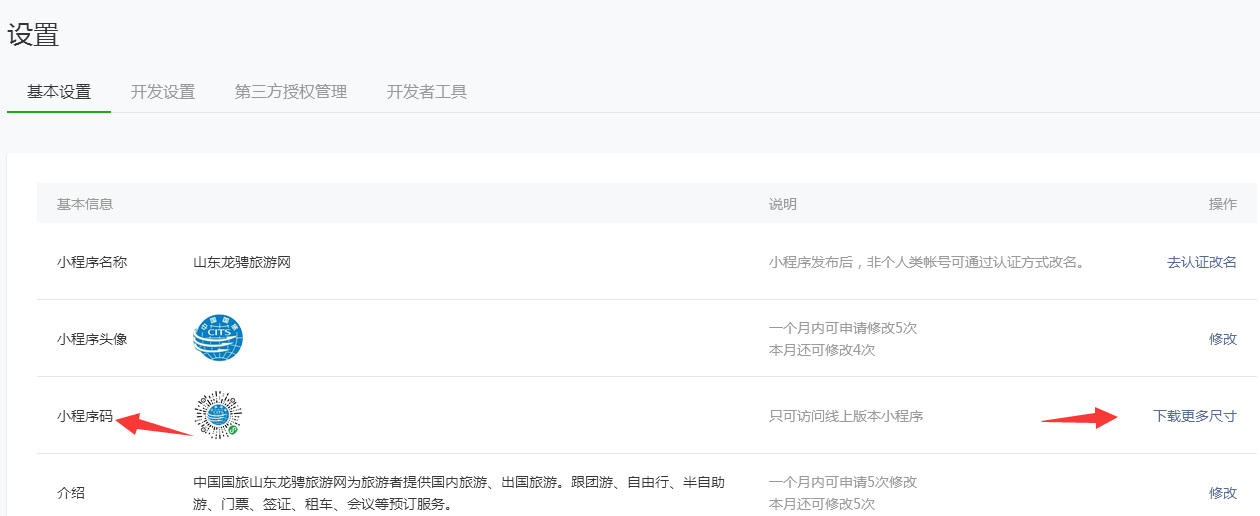
Task: Click 修改 in the 小程序头像 row
Action: pyautogui.click(x=1222, y=339)
